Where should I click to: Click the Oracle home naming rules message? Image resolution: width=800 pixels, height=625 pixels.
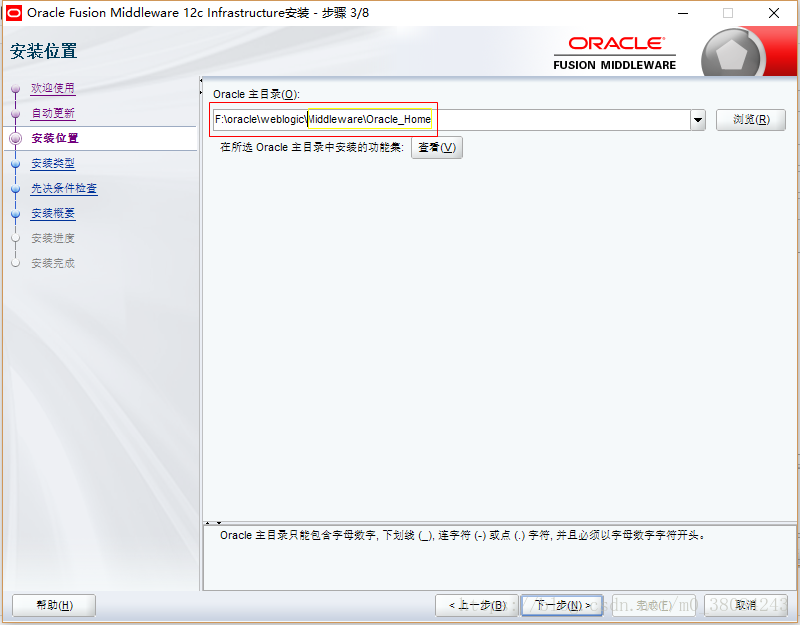pyautogui.click(x=463, y=536)
